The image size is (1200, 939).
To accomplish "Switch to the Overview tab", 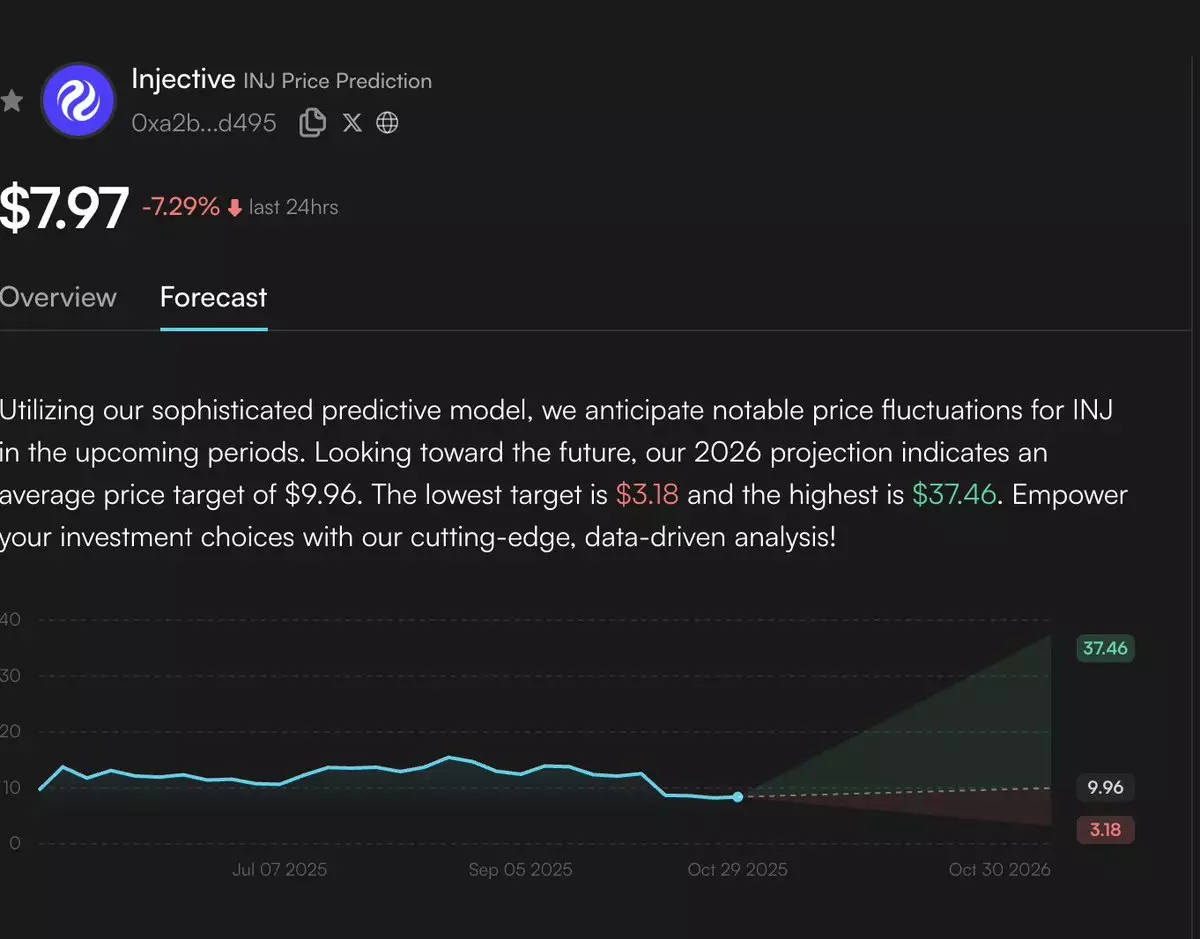I will pyautogui.click(x=58, y=297).
